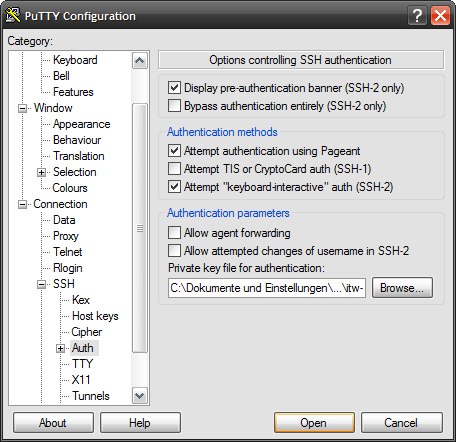Open Colours settings
456x442 pixels.
(70, 188)
